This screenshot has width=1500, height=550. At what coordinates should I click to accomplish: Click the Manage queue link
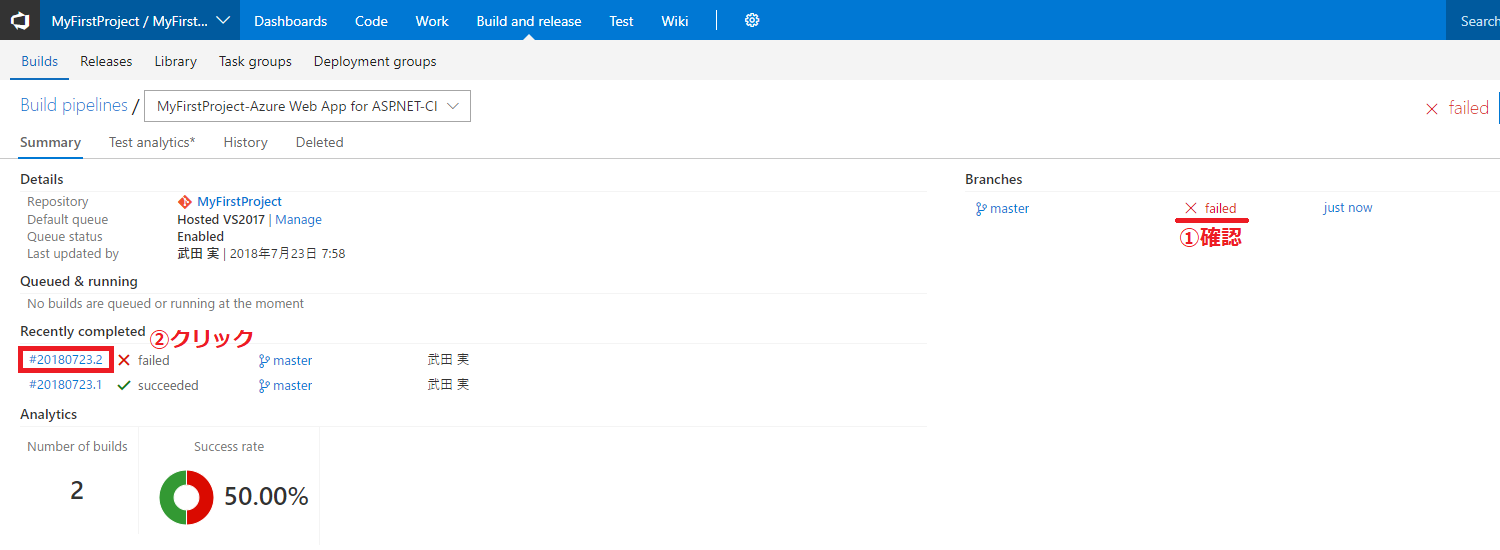click(298, 220)
